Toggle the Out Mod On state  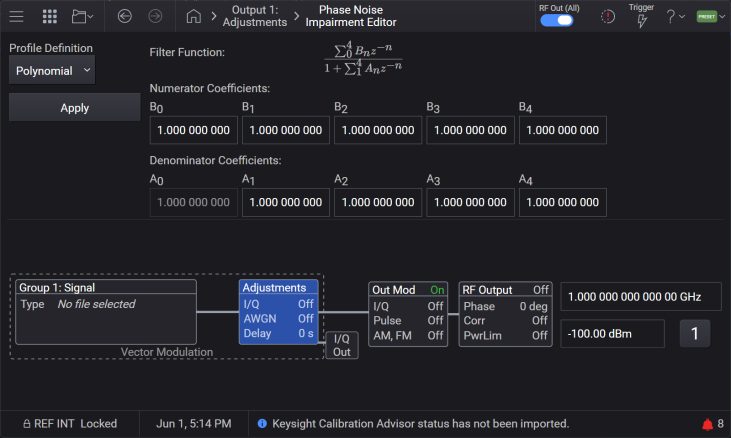click(x=437, y=290)
